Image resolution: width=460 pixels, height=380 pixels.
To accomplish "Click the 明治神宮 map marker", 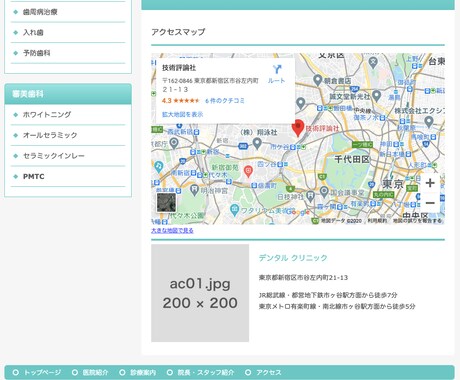I will pos(194,190).
